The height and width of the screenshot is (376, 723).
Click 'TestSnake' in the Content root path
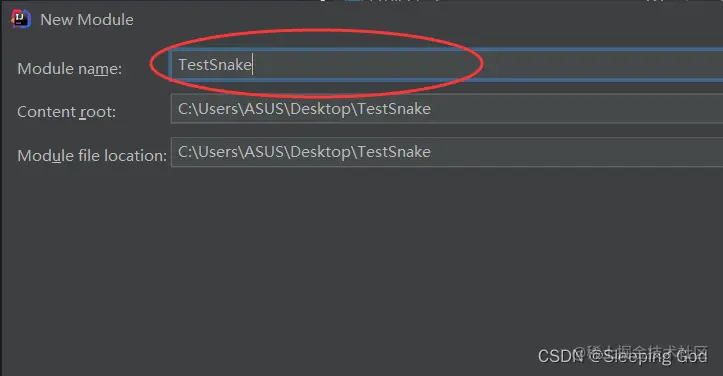(394, 109)
